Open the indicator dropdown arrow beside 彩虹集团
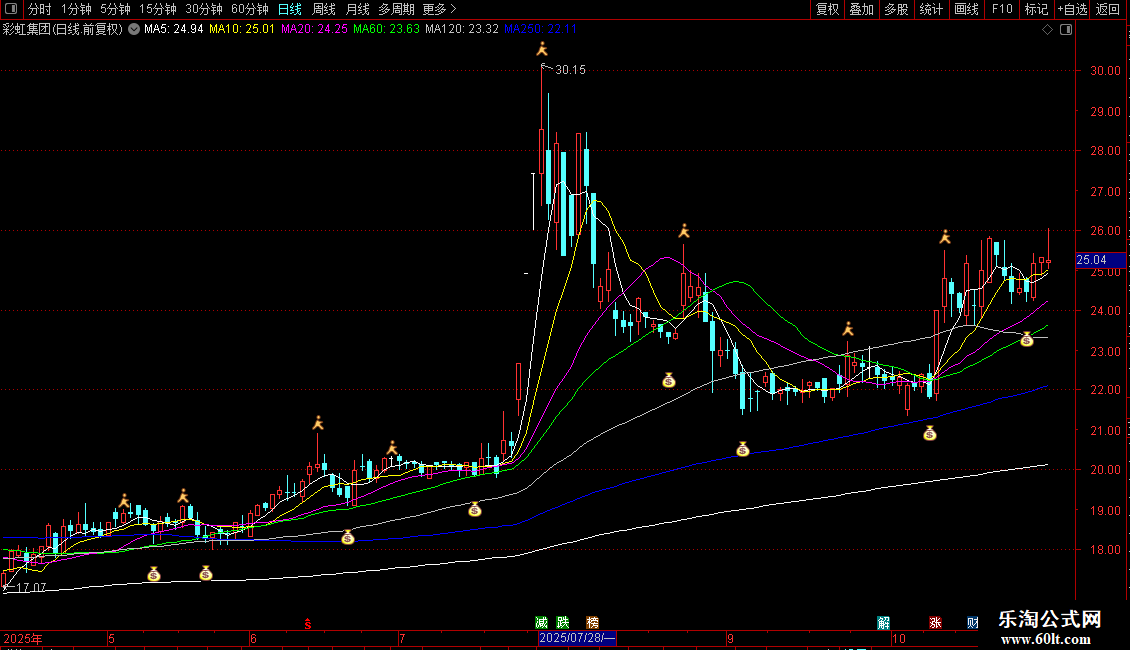Screen dimensions: 1130x650 [134, 30]
